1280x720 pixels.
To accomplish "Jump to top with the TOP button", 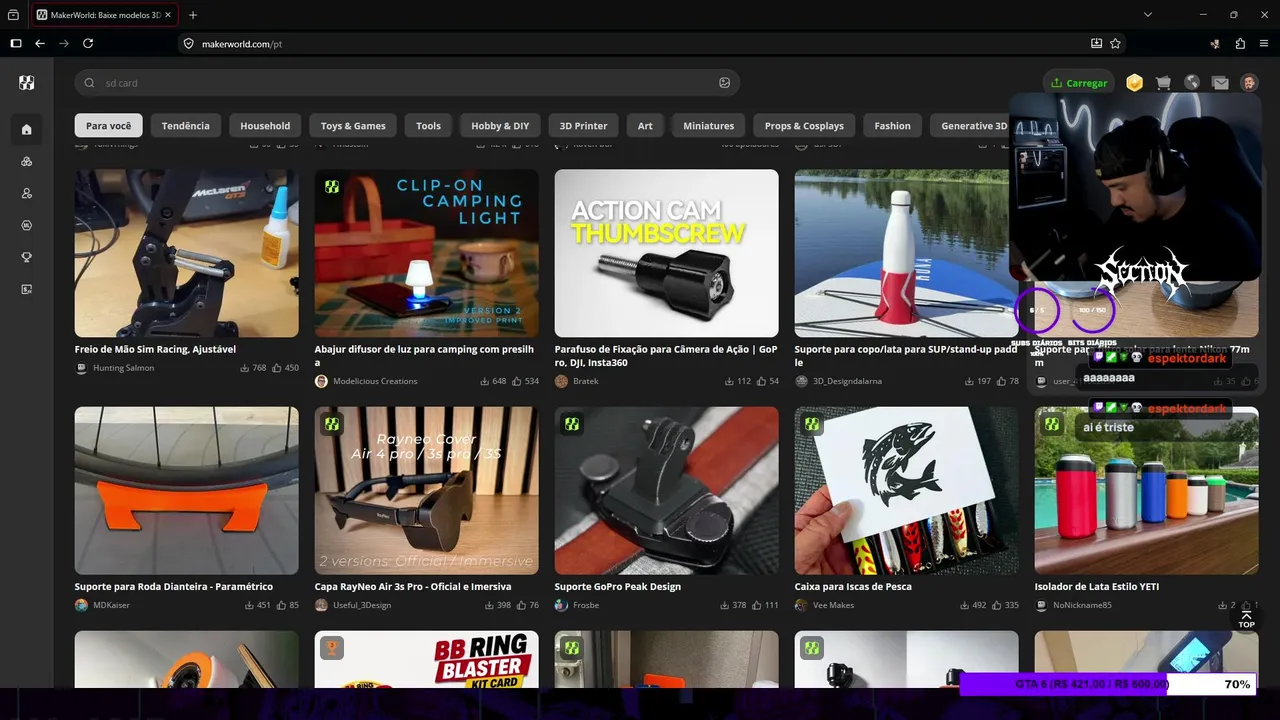I will 1246,619.
